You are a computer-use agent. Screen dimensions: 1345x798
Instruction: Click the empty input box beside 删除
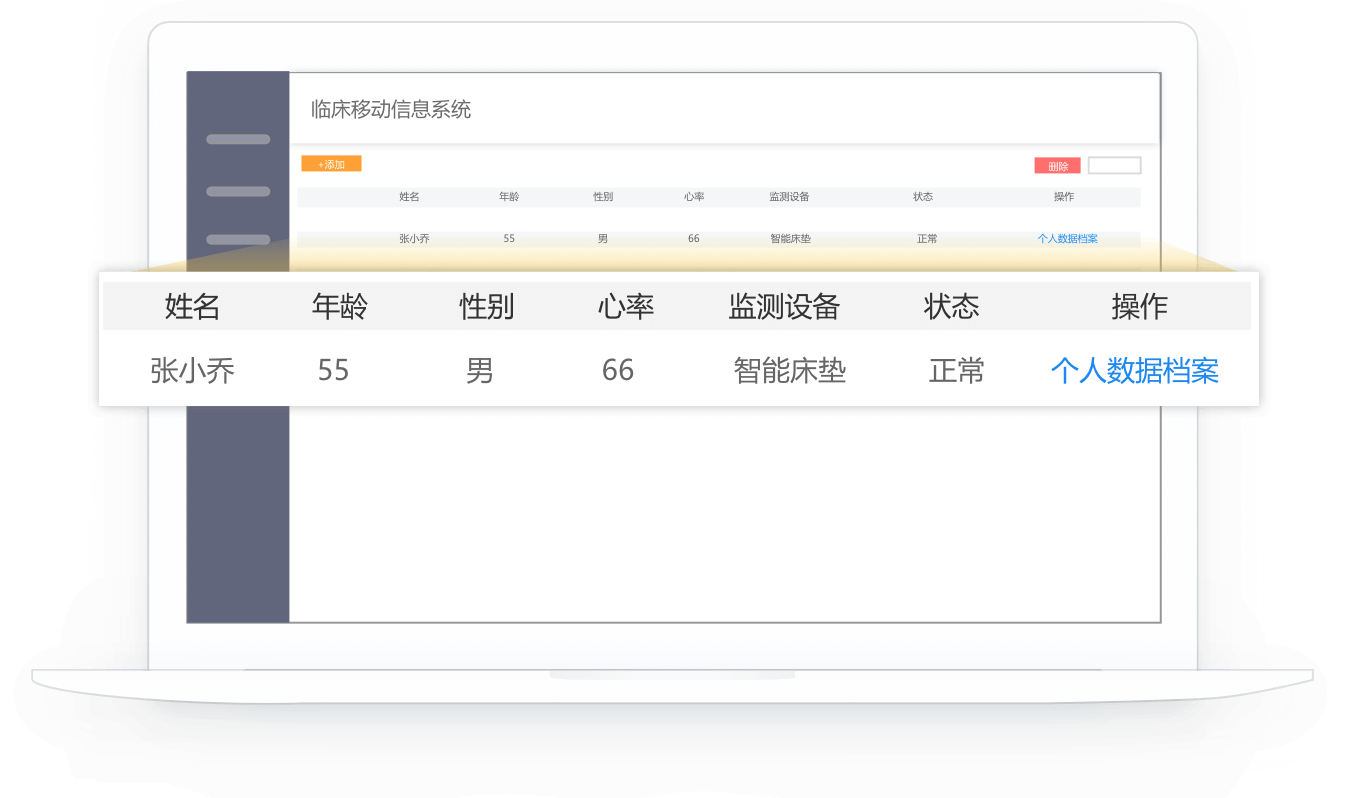(1114, 166)
